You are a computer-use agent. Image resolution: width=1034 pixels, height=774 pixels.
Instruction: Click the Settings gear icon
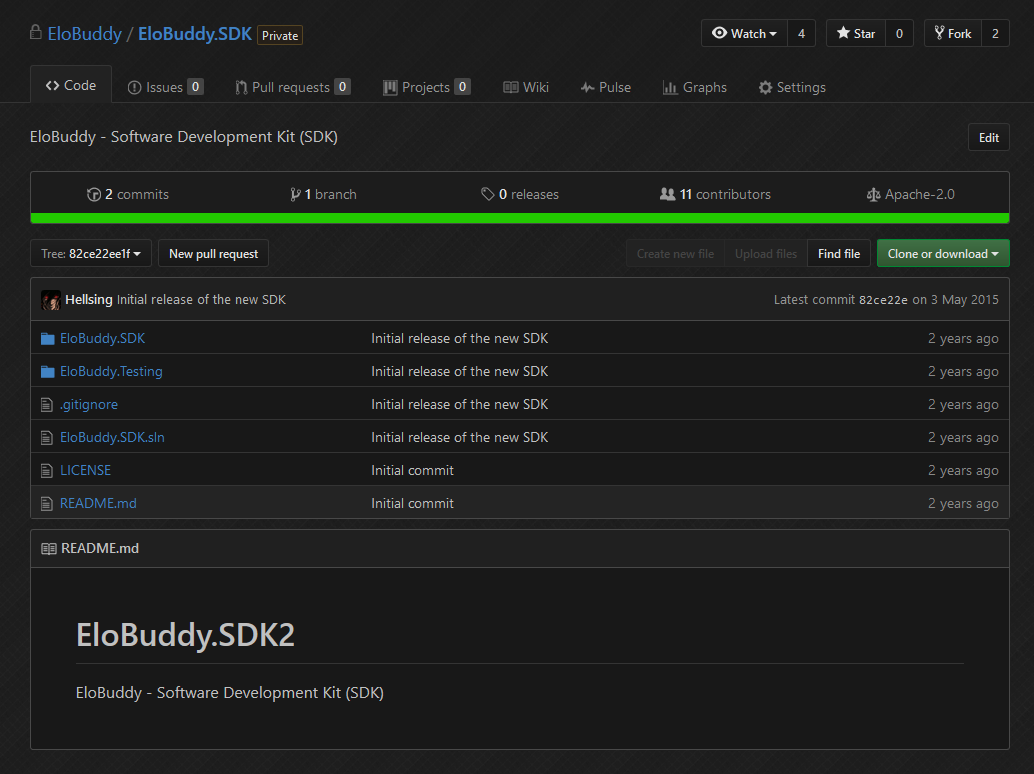(765, 88)
